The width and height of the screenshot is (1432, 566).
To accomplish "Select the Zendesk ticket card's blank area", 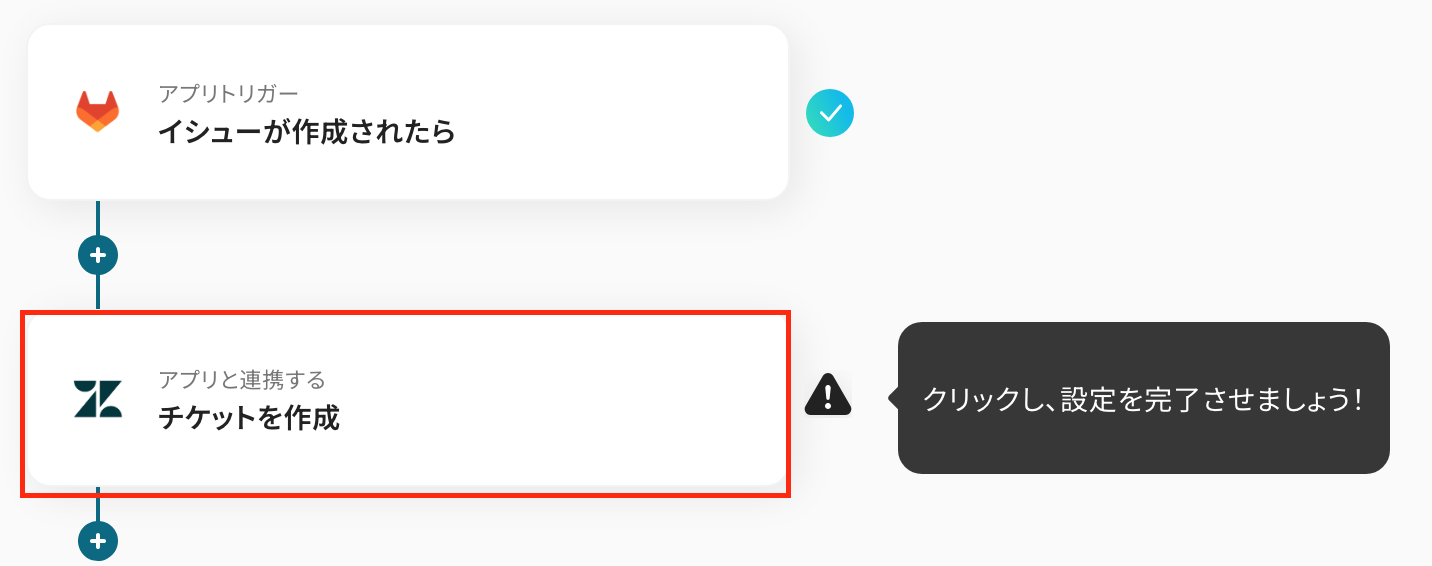I will tap(580, 398).
